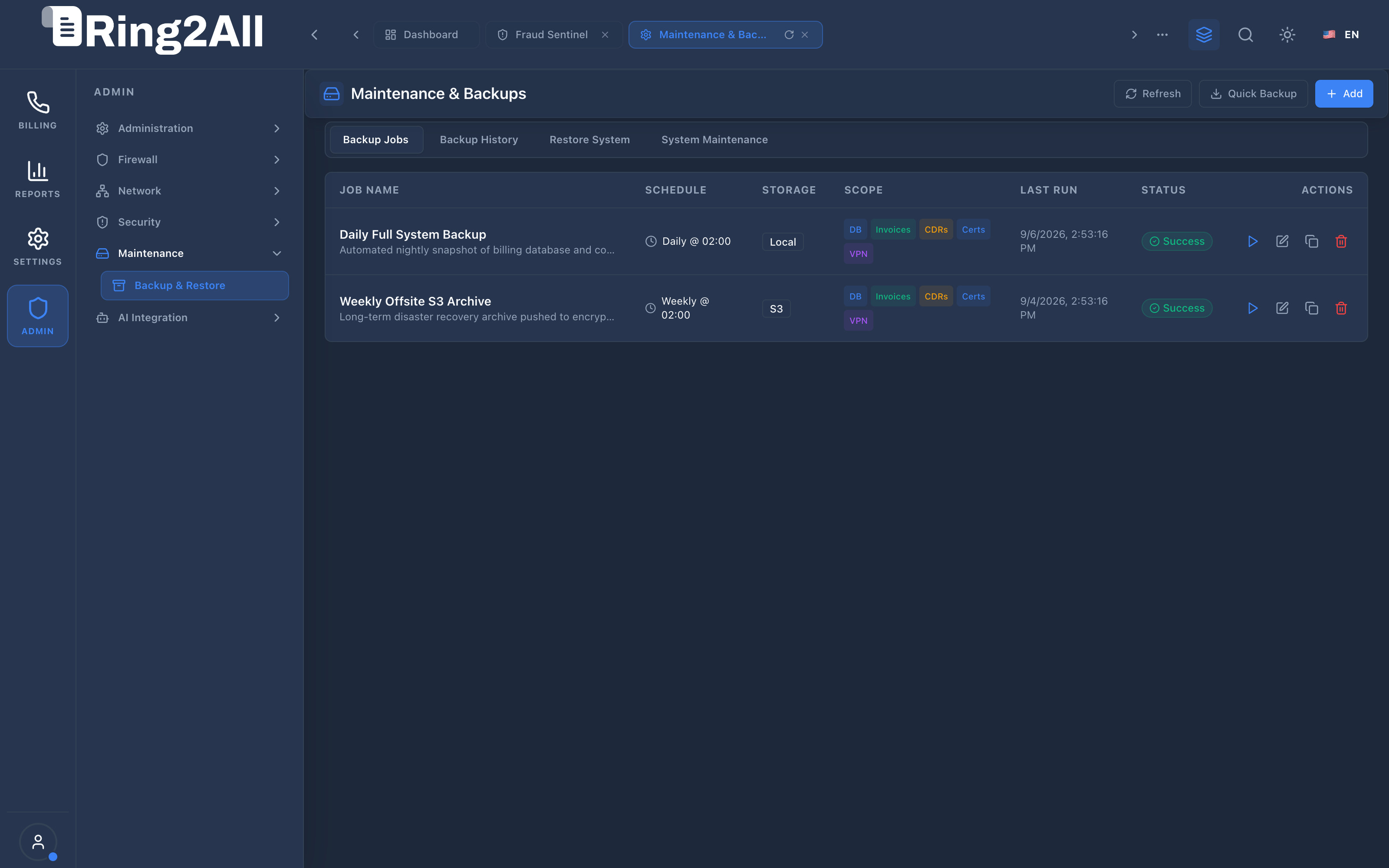1389x868 pixels.
Task: Duplicate the Daily Full System Backup job
Action: (x=1311, y=241)
